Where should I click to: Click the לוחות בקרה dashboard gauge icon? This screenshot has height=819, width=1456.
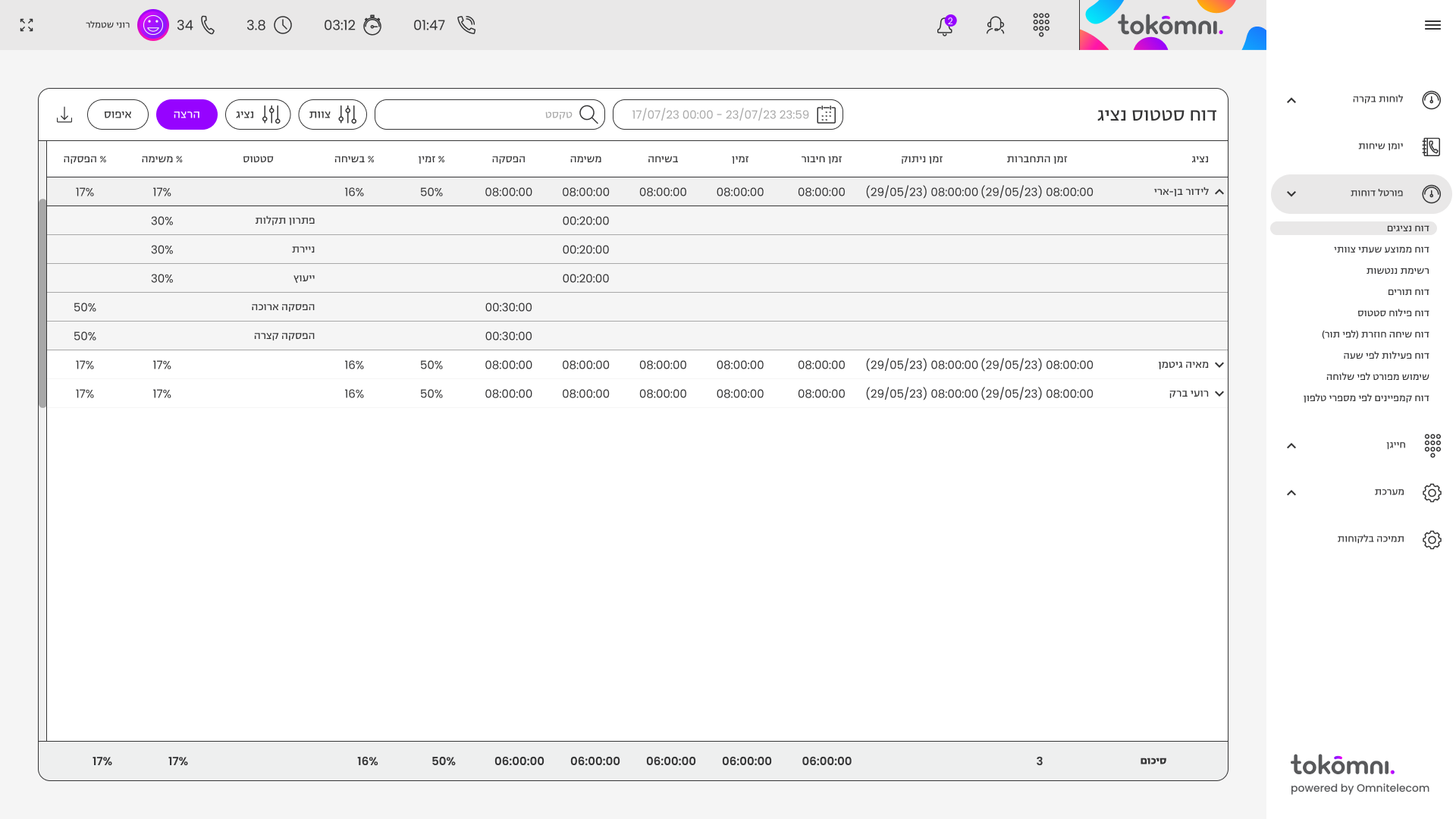(x=1432, y=99)
